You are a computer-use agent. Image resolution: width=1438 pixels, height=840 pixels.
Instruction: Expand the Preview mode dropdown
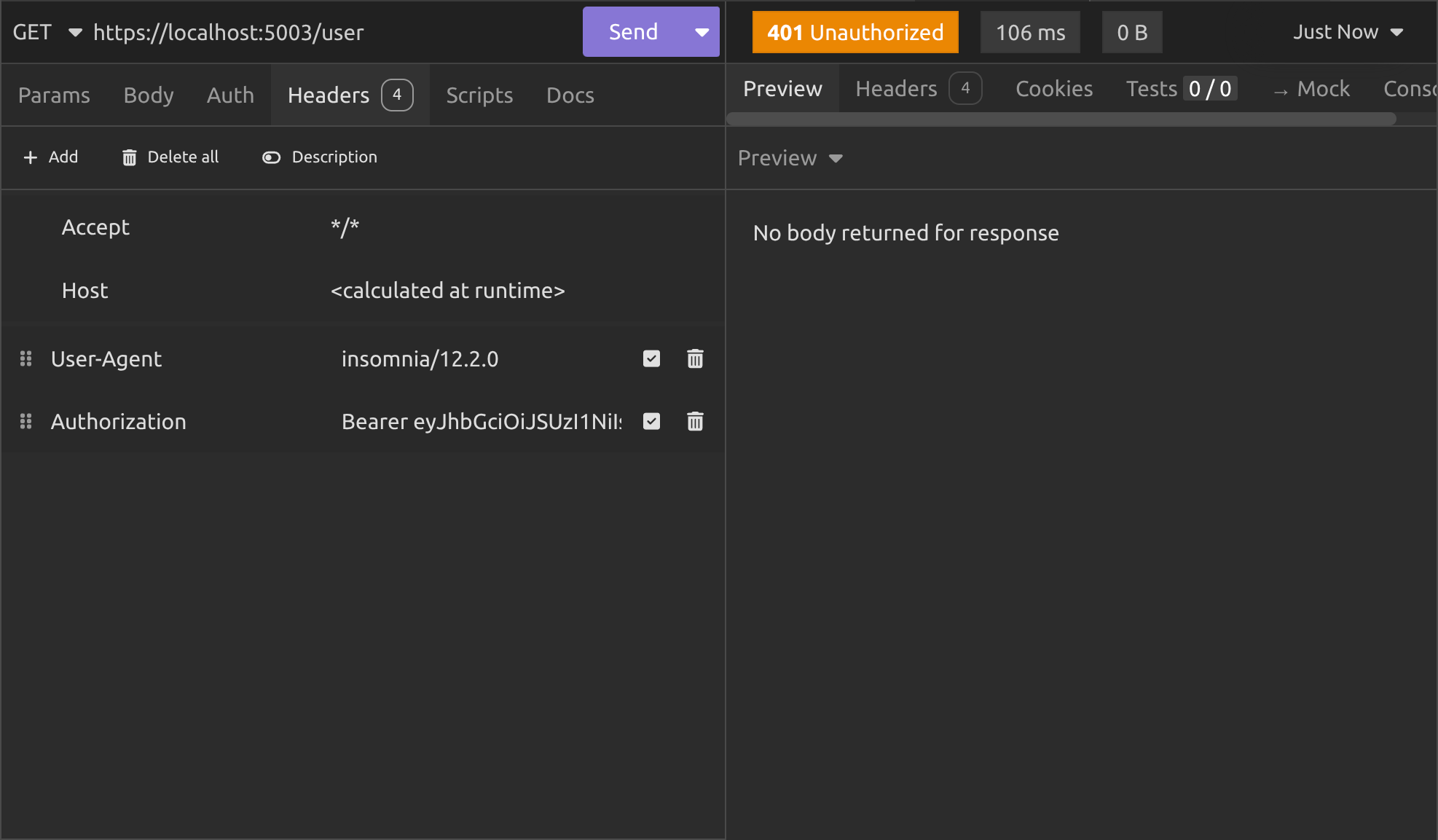835,158
